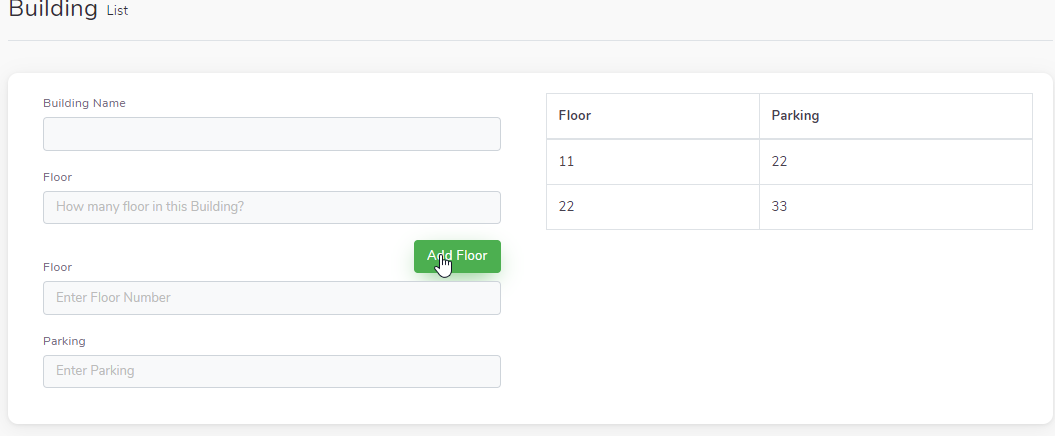Image resolution: width=1055 pixels, height=436 pixels.
Task: Select the table row with parking 33
Action: [789, 207]
